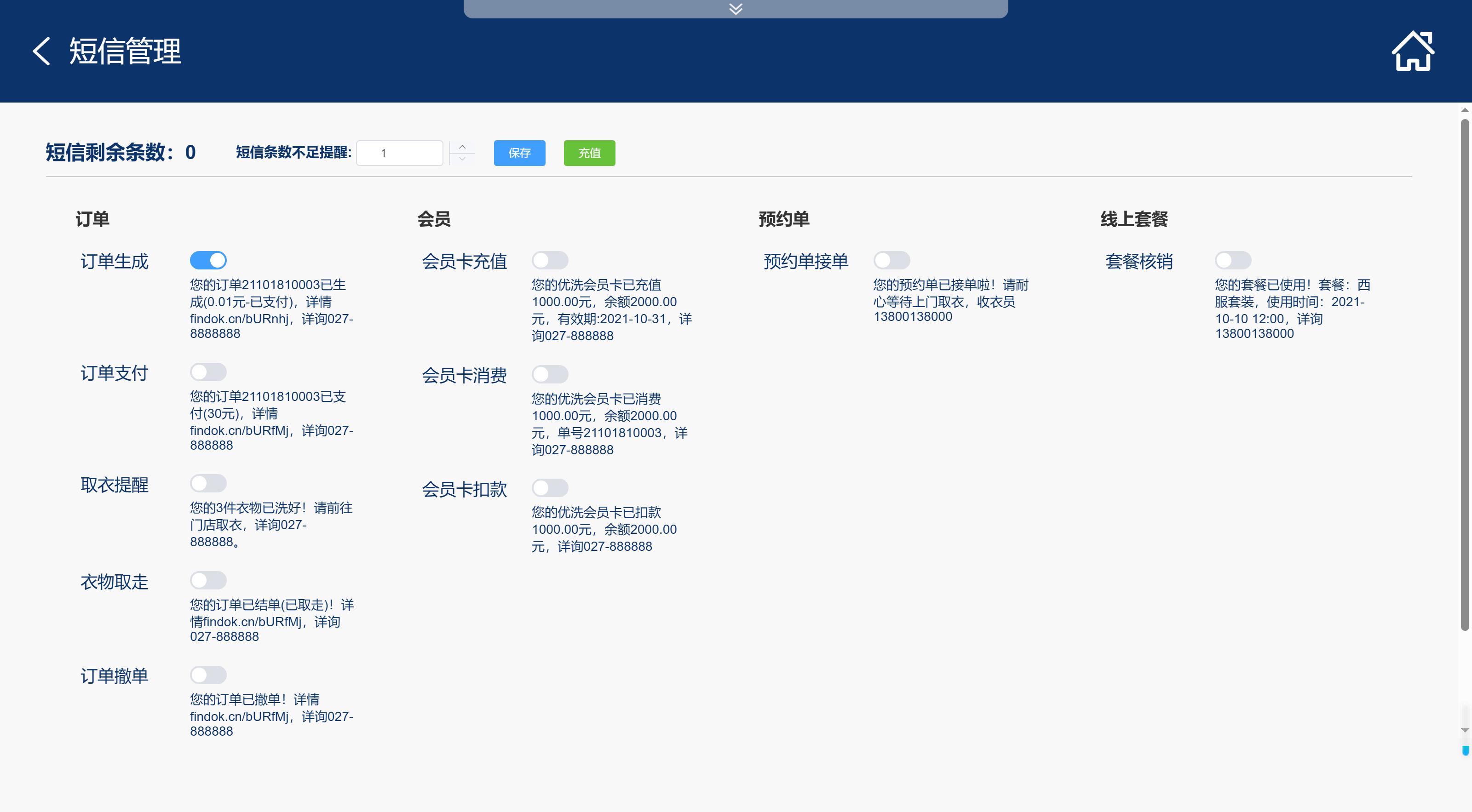This screenshot has height=812, width=1472.
Task: Click the blue 保存 button
Action: [x=519, y=153]
